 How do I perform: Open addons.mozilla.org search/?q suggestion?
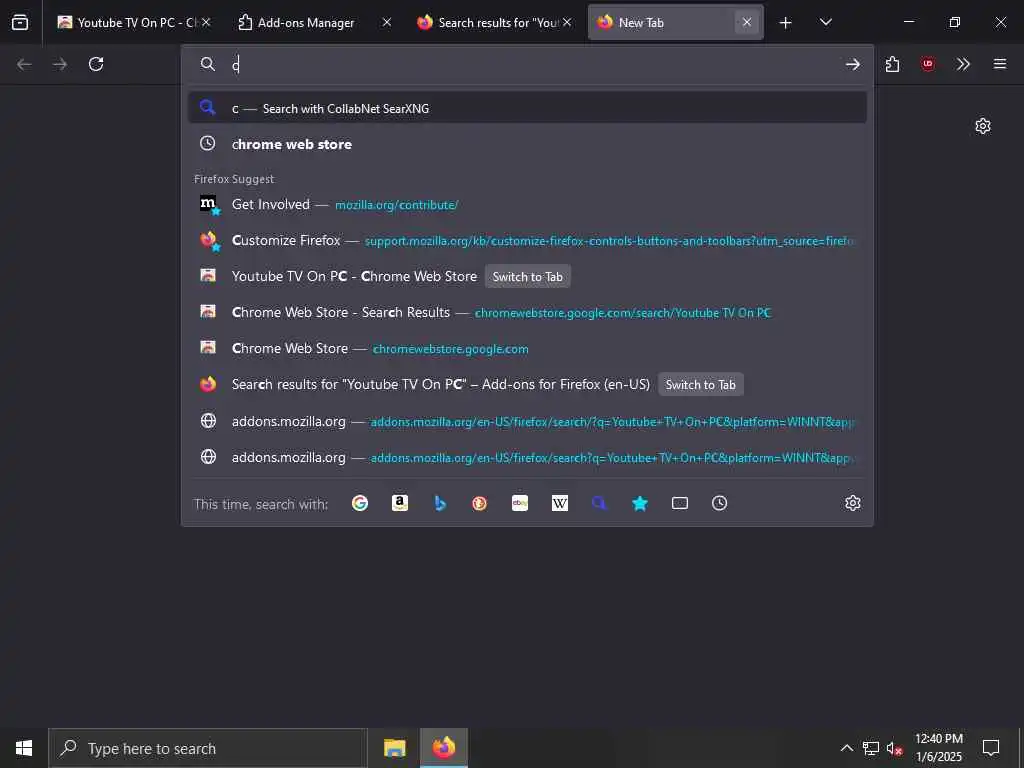click(x=527, y=421)
